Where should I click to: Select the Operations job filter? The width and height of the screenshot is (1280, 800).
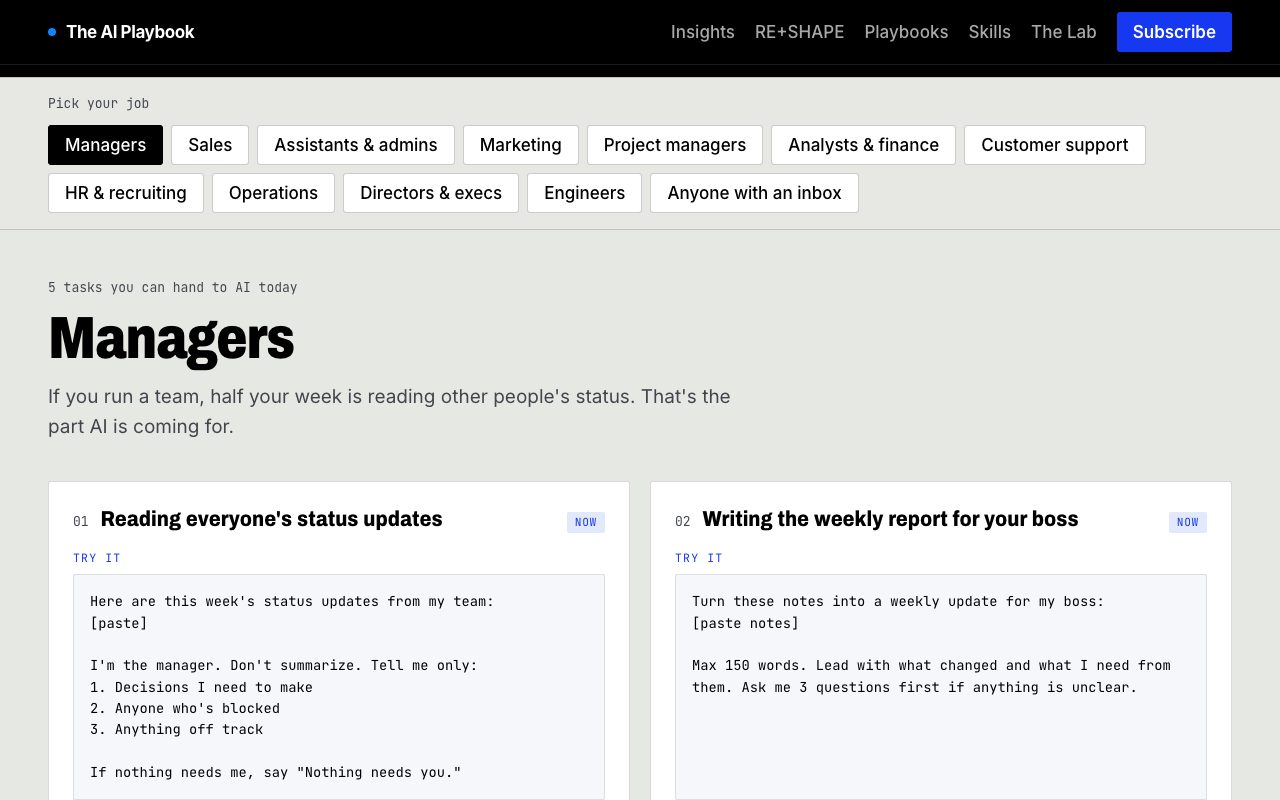pos(273,193)
